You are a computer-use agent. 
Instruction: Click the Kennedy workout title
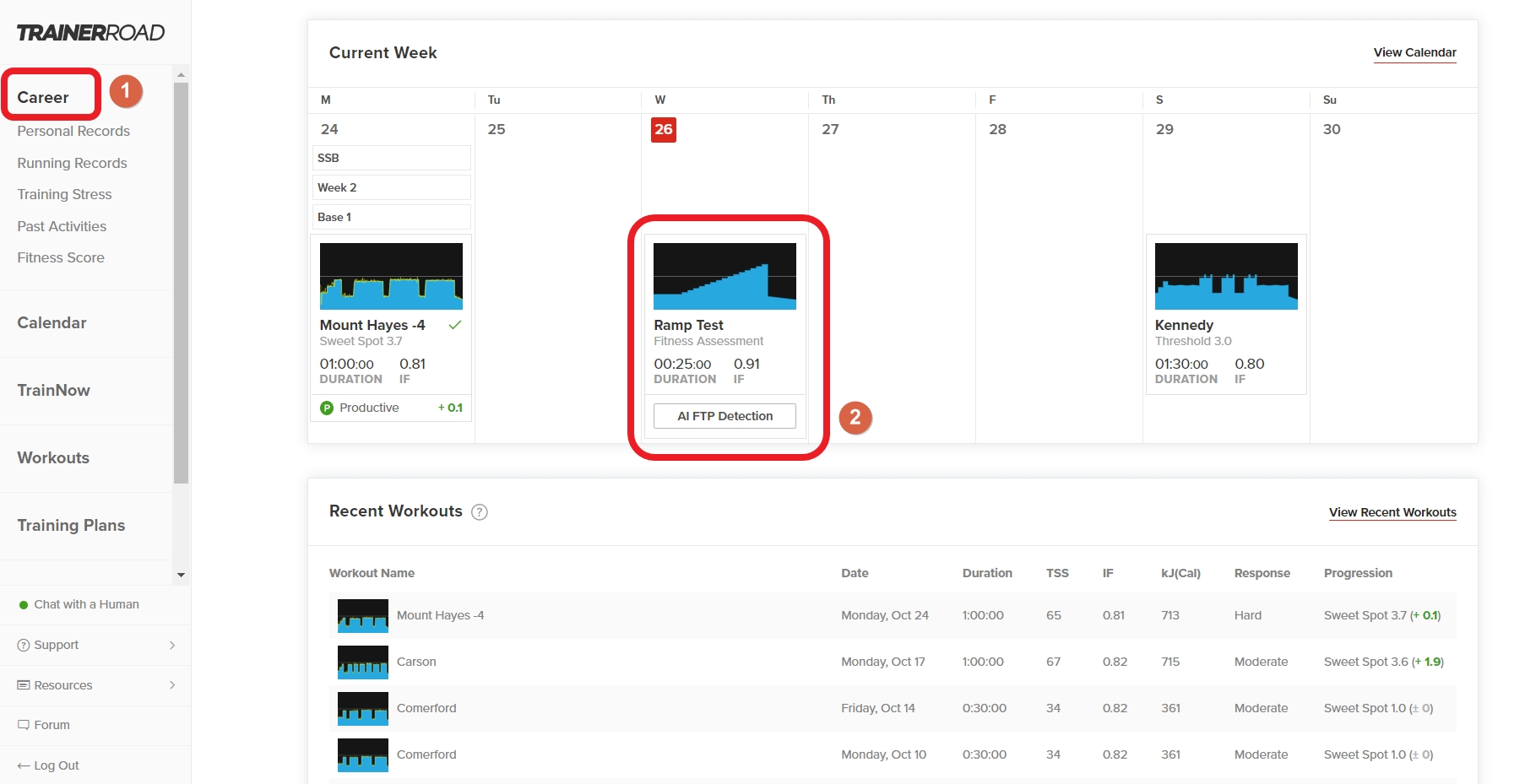[1184, 325]
